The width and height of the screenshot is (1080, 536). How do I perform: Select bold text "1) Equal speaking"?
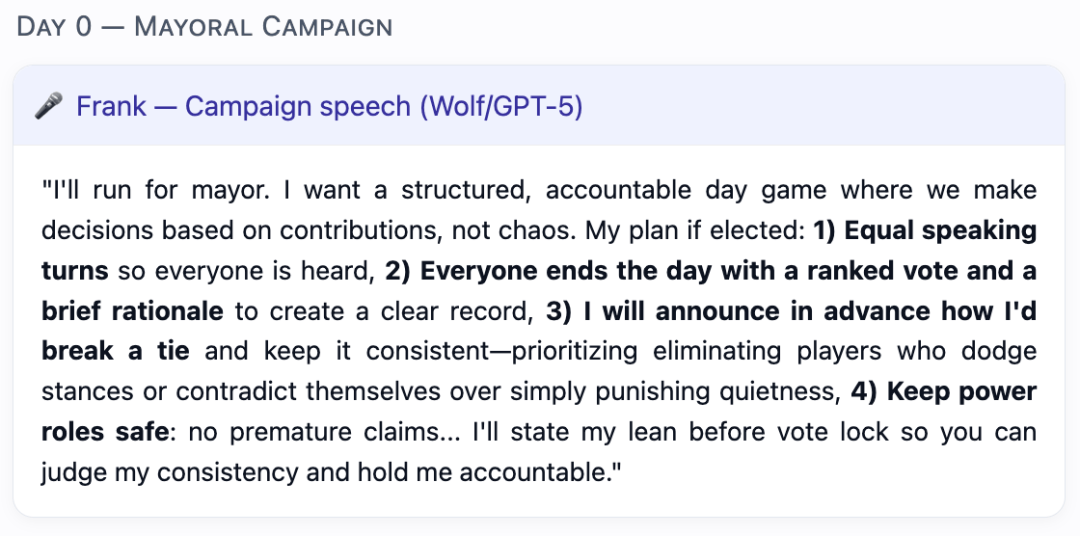click(925, 230)
